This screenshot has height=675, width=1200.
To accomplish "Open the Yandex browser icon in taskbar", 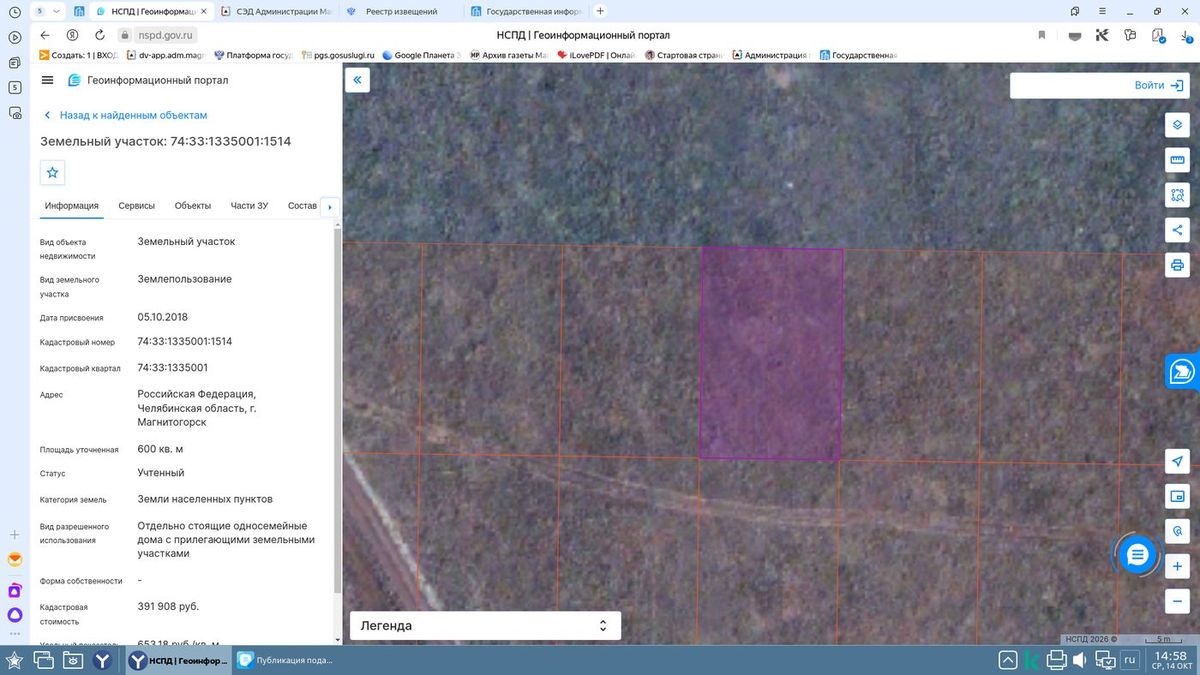I will [102, 660].
